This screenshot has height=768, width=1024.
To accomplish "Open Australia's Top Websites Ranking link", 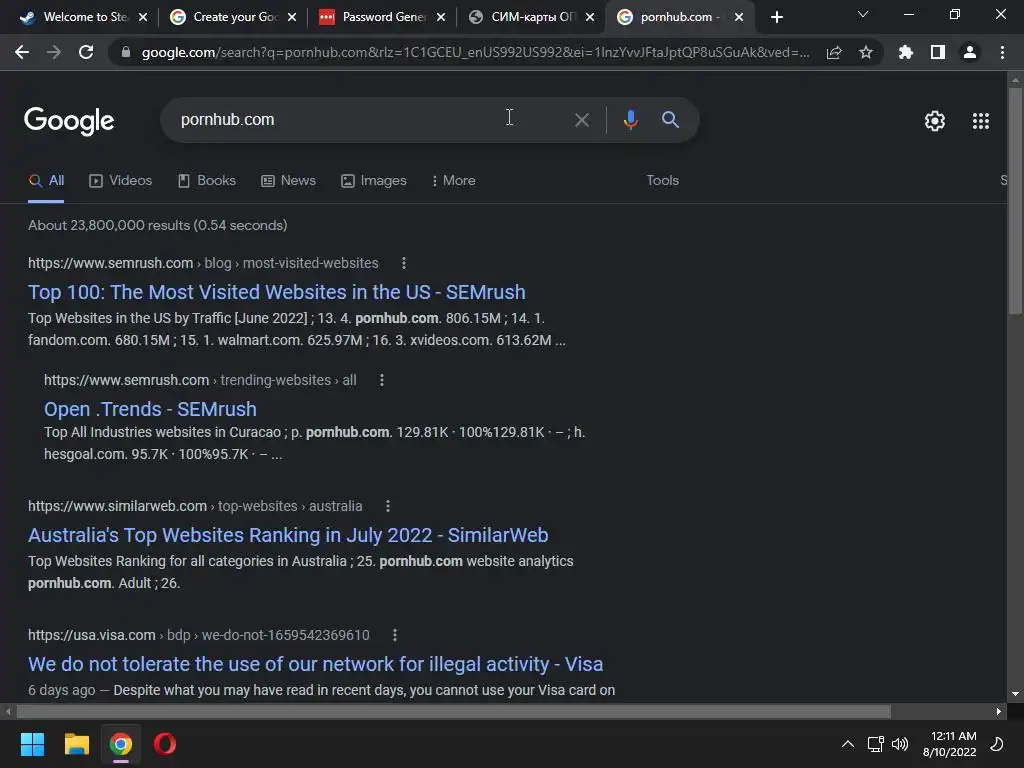I will (288, 535).
